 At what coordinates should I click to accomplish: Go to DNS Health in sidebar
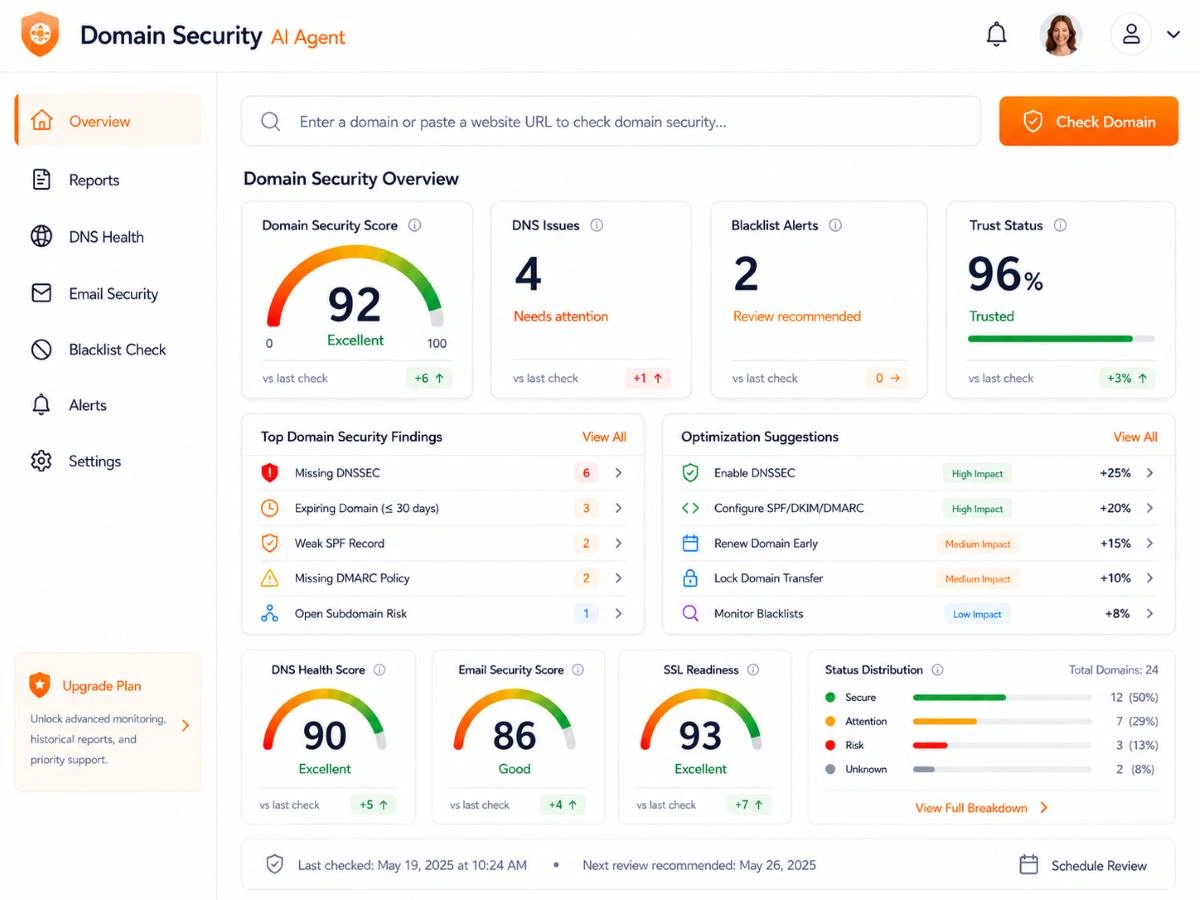coord(108,237)
